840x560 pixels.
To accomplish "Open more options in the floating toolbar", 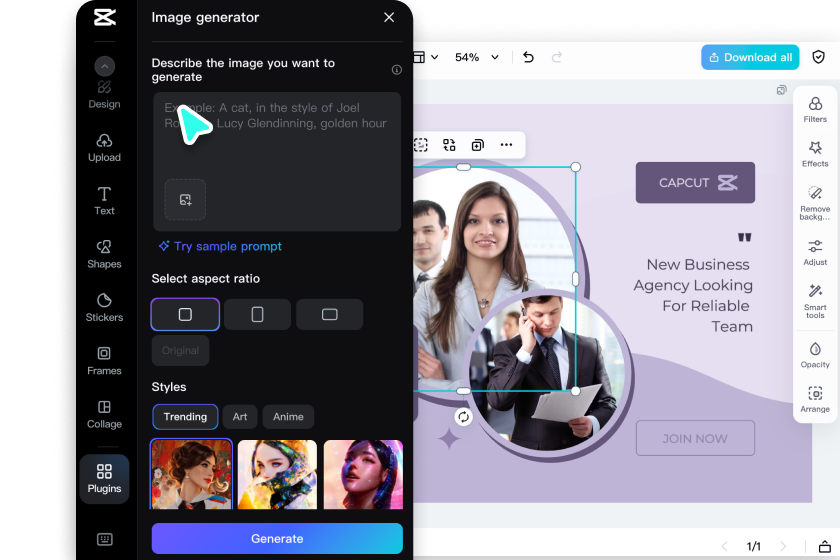I will [506, 145].
